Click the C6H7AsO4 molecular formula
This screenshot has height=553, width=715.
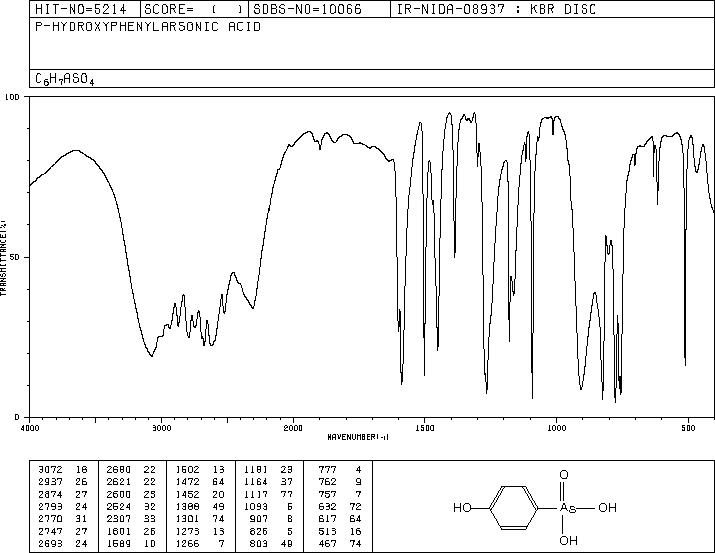65,79
